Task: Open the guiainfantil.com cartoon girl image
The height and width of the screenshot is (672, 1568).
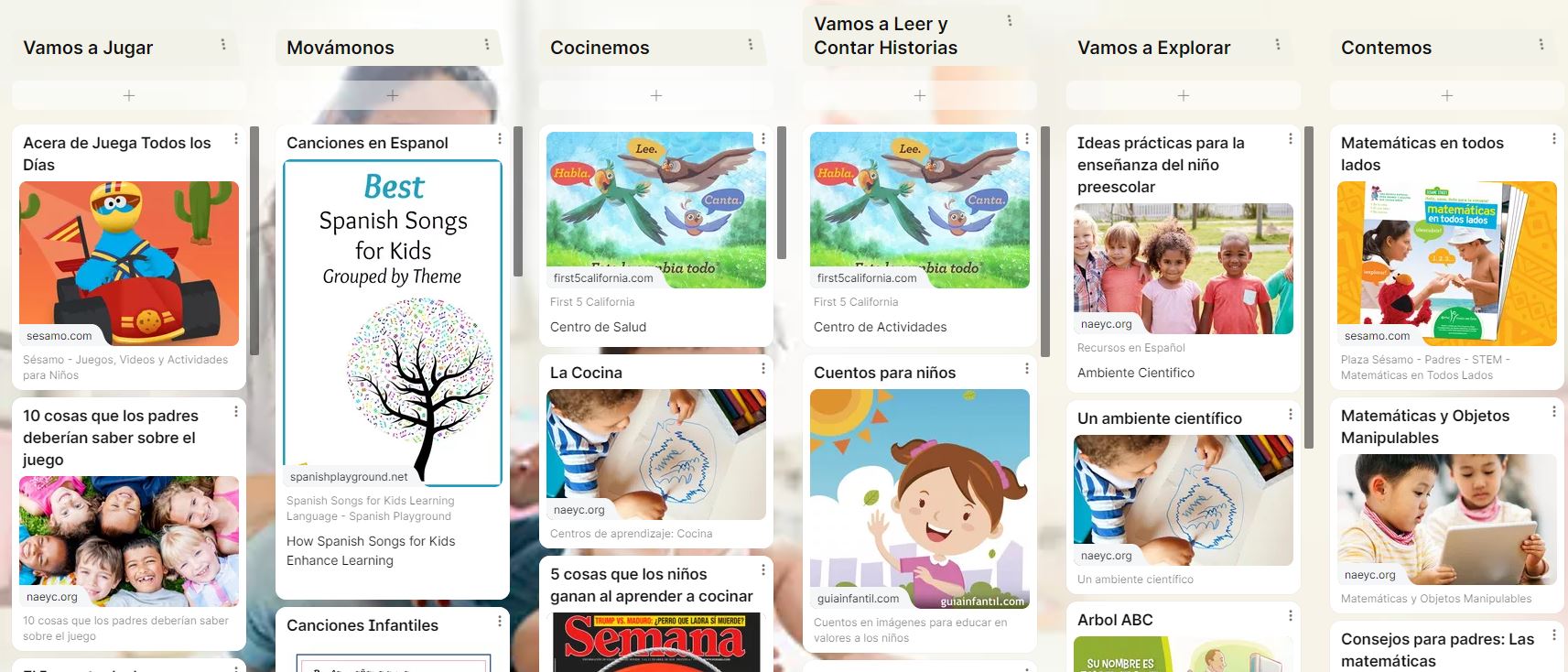Action: pos(920,499)
